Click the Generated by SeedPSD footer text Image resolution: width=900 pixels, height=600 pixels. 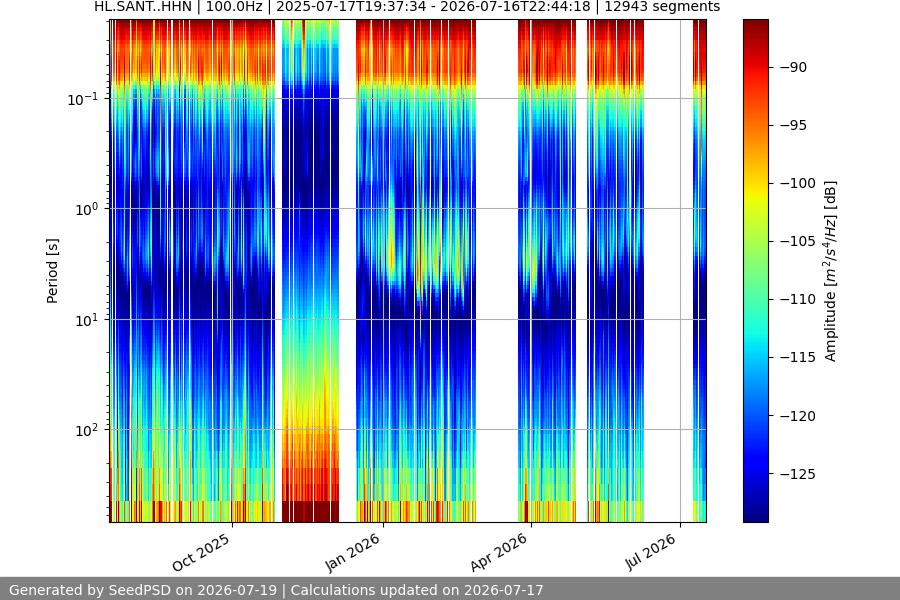[276, 590]
